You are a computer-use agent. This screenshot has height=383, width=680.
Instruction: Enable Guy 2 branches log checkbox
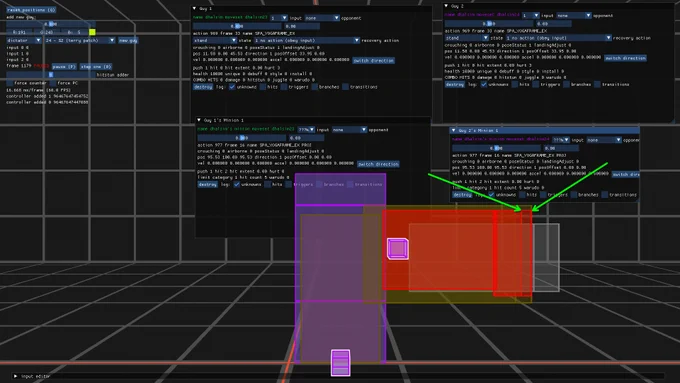point(566,84)
